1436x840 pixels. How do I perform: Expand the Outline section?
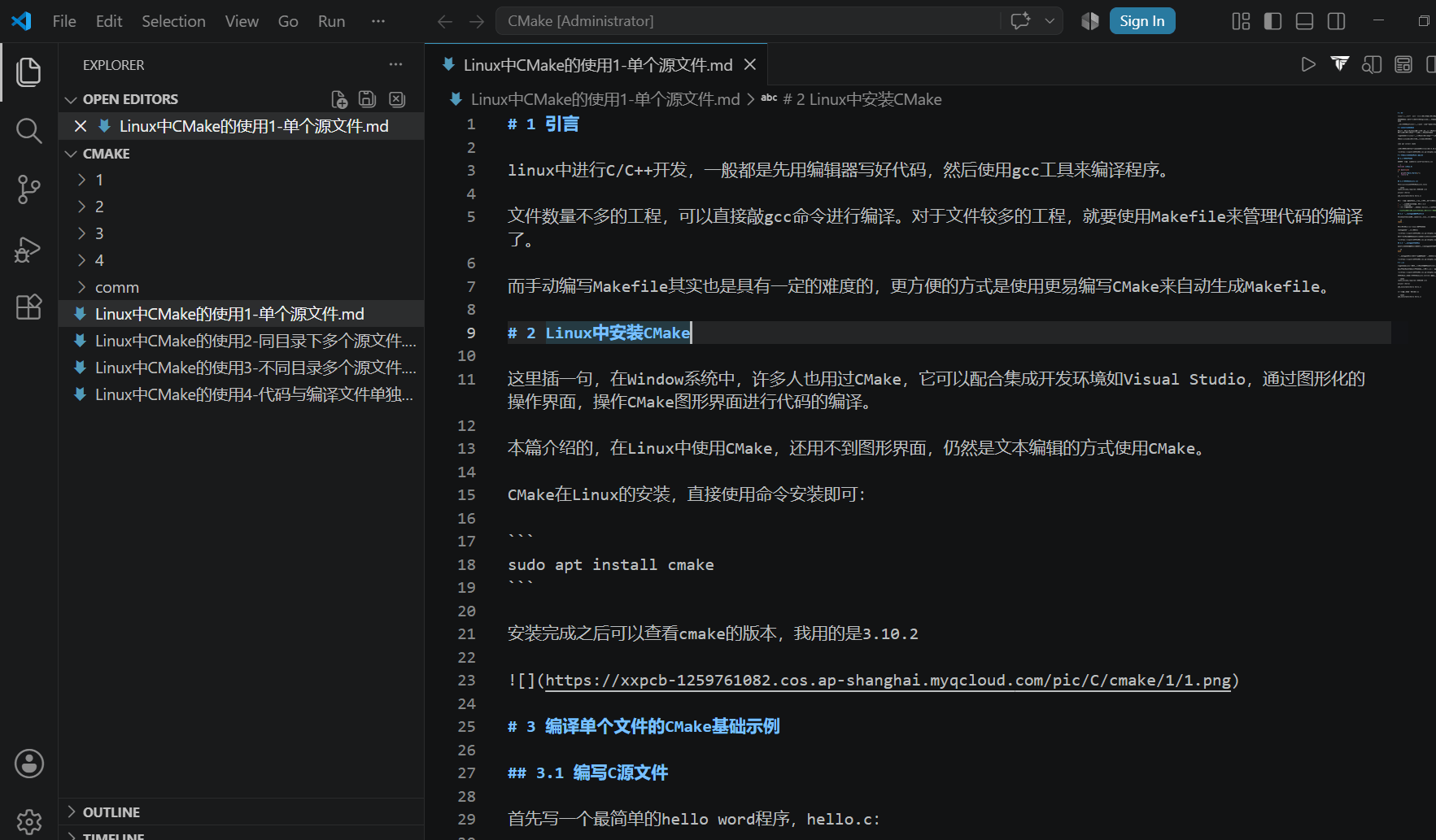coord(71,812)
